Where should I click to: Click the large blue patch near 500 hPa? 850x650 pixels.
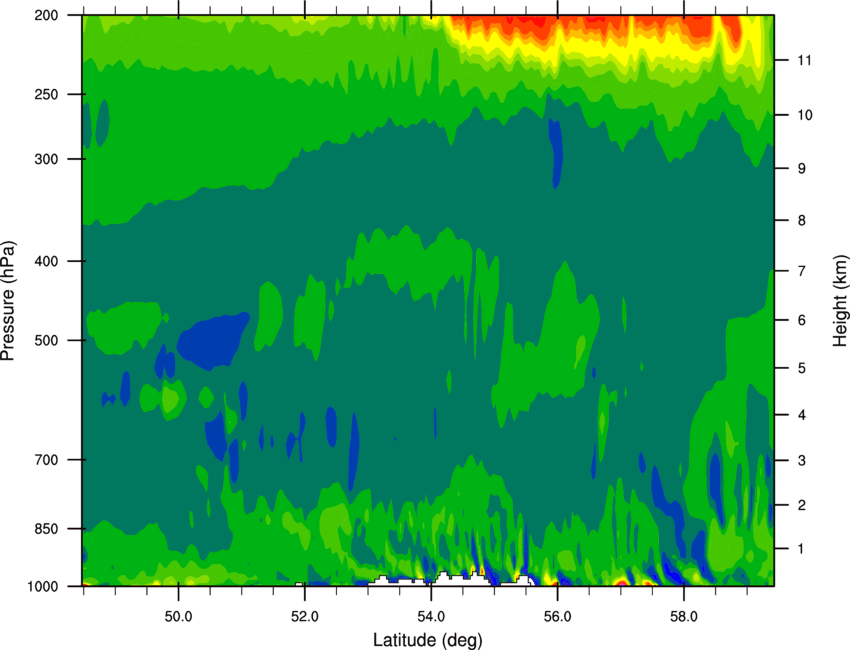212,340
